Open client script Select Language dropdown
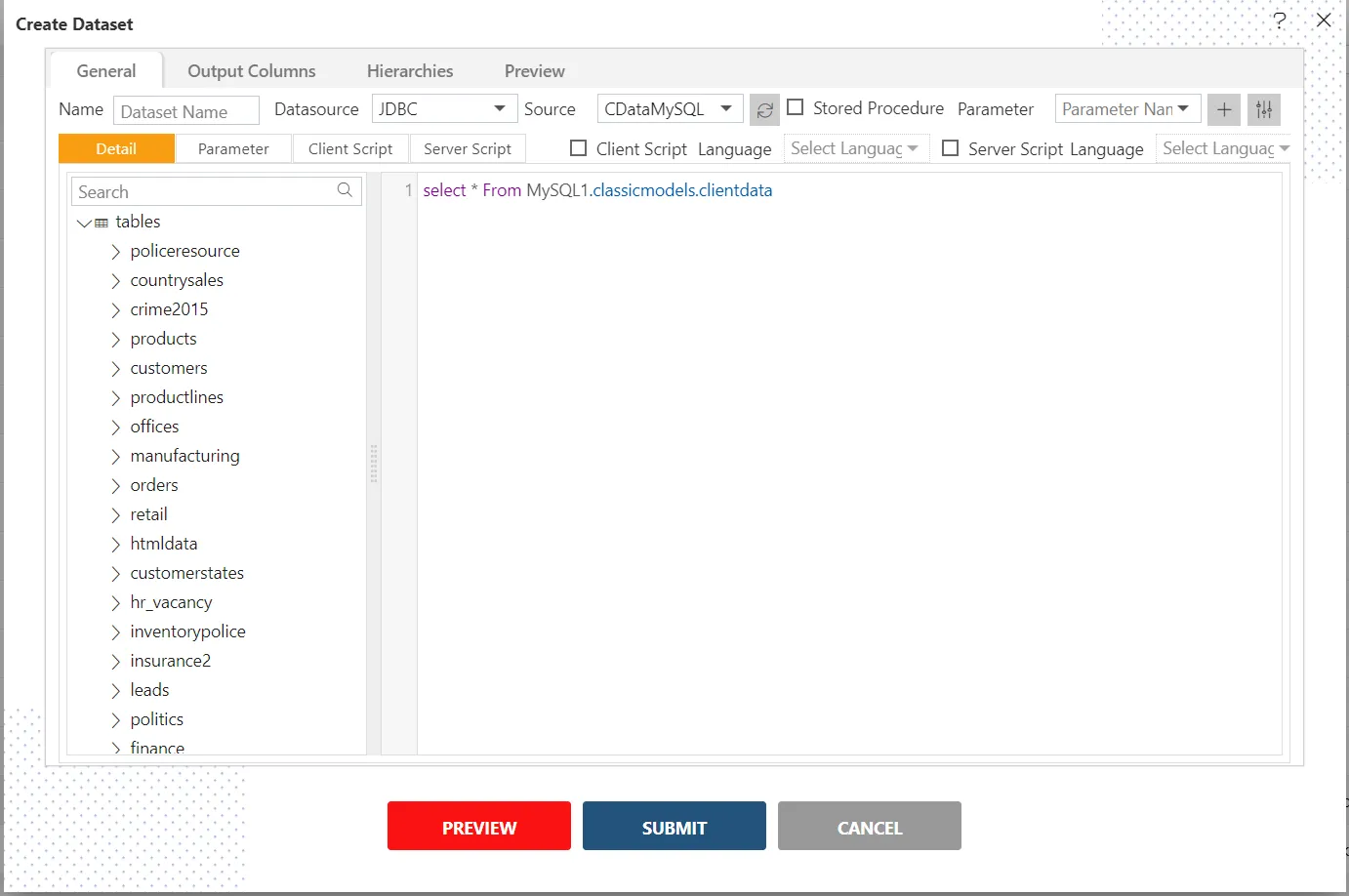This screenshot has height=896, width=1349. (855, 148)
